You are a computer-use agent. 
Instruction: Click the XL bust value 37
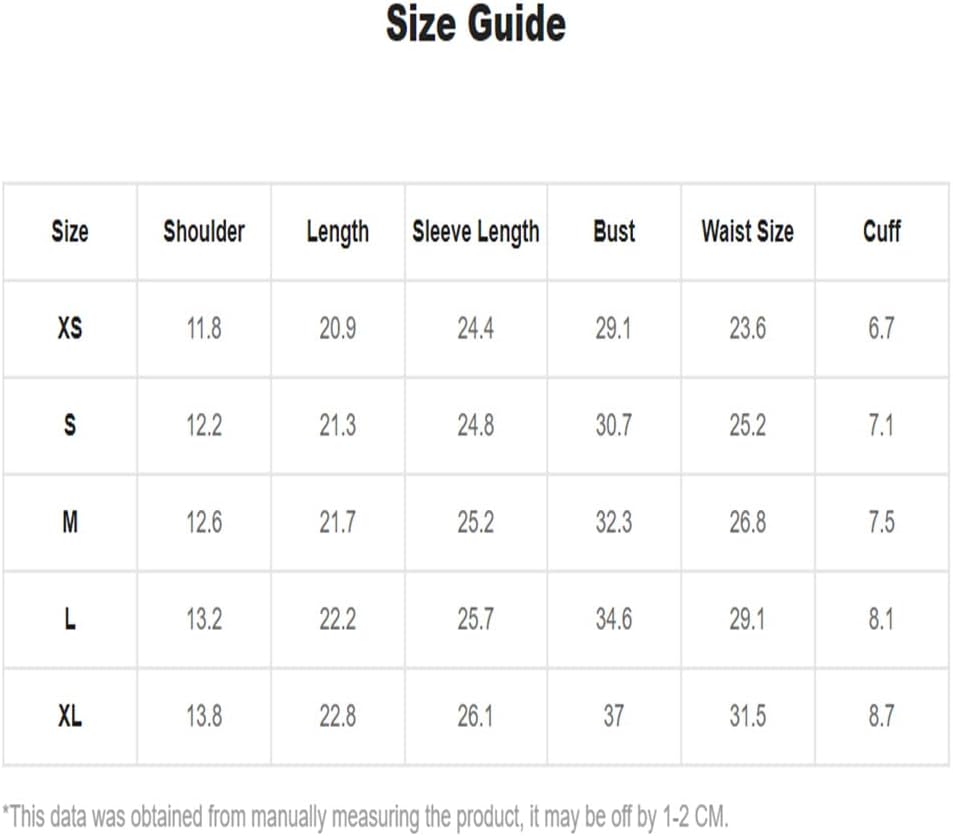(614, 716)
